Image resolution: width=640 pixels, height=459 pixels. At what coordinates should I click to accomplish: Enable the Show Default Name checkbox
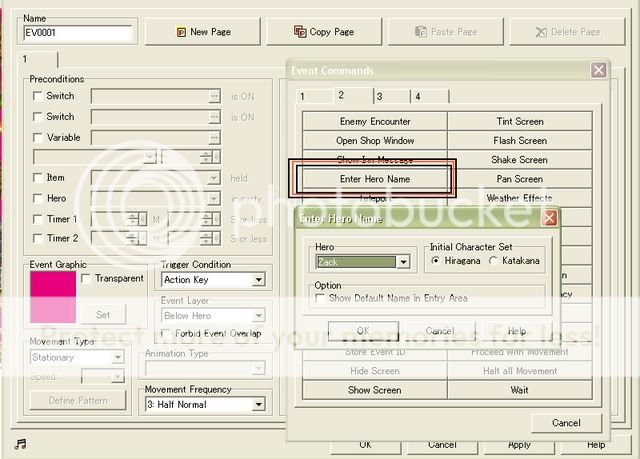(x=321, y=299)
